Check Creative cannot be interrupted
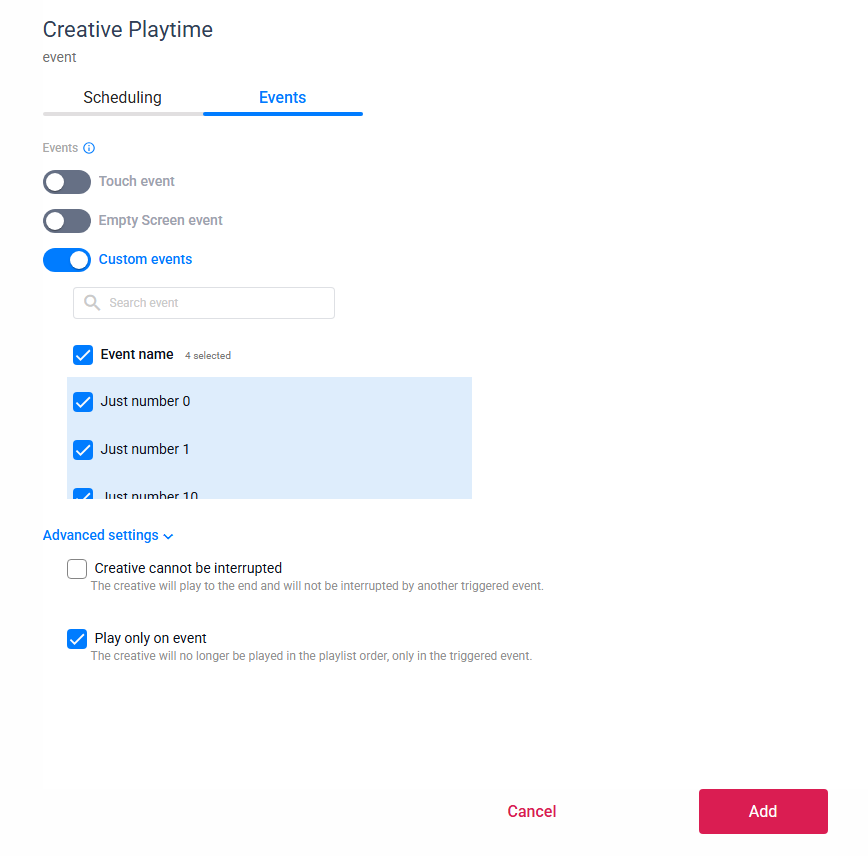 coord(77,569)
